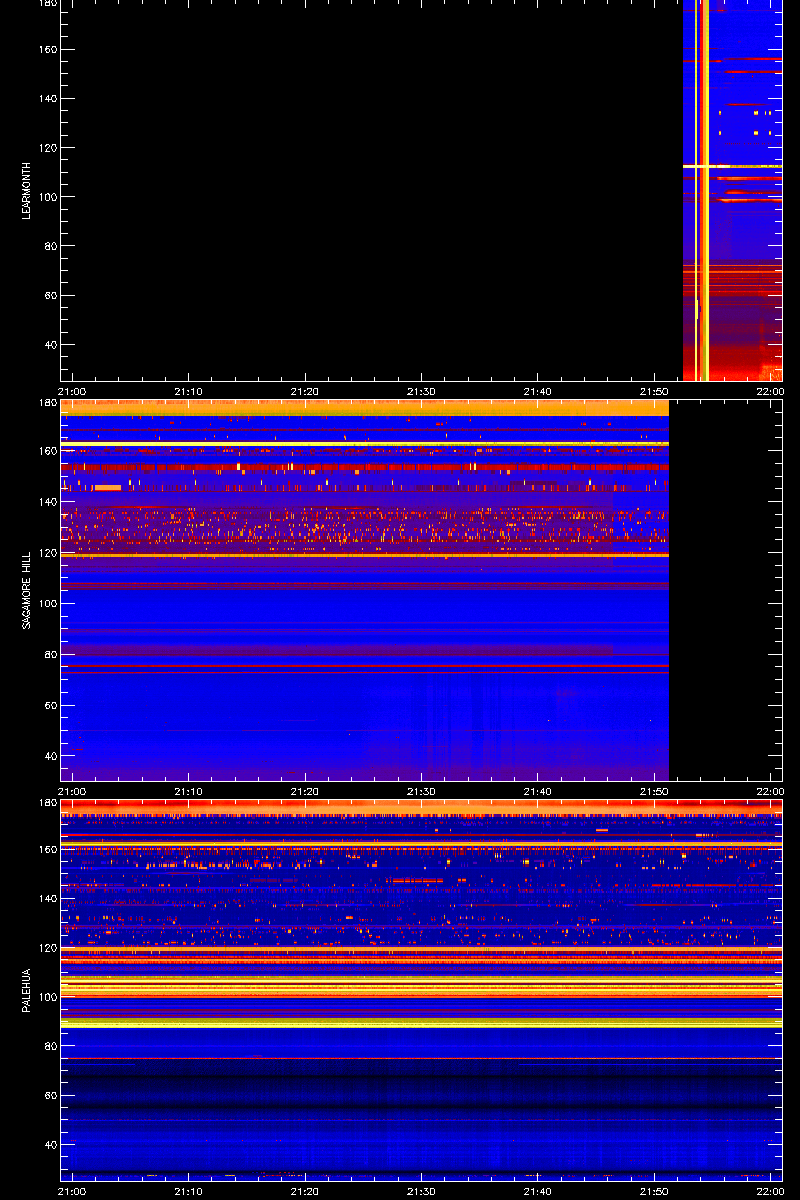Click 21:40 time label under Palehua panel
This screenshot has height=1200, width=800.
pos(538,1191)
